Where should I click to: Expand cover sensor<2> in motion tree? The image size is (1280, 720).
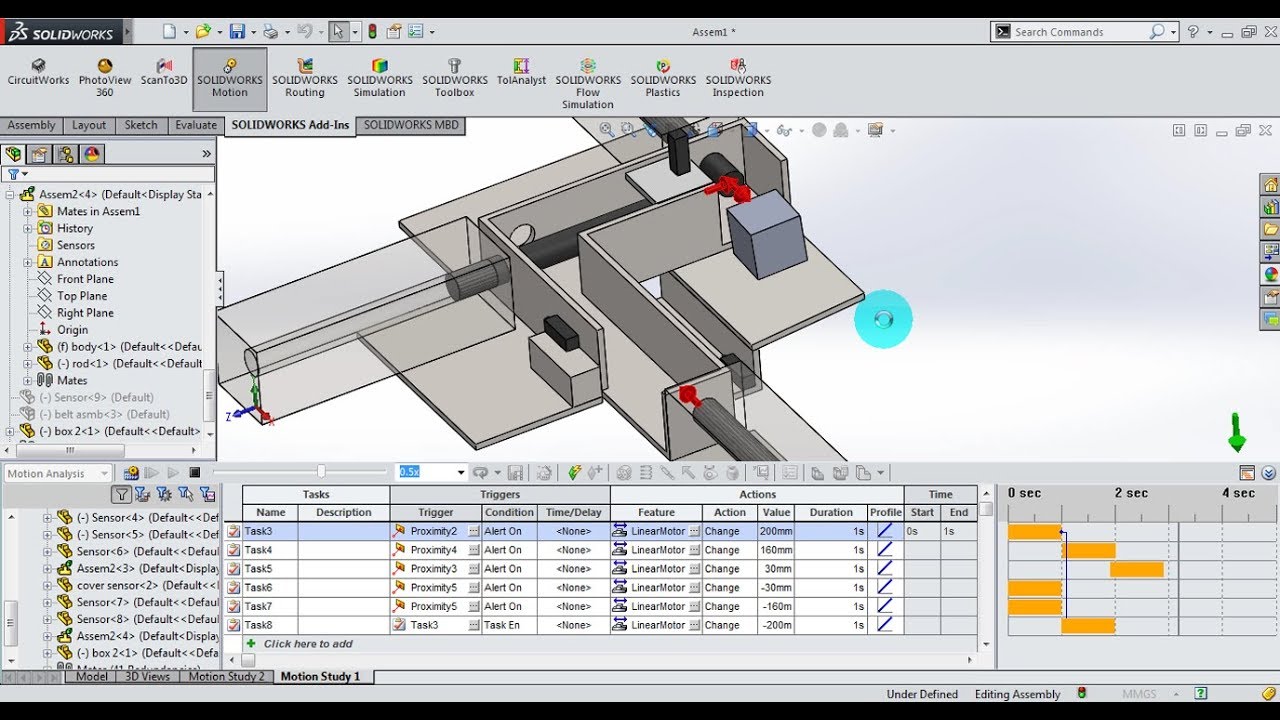point(47,586)
